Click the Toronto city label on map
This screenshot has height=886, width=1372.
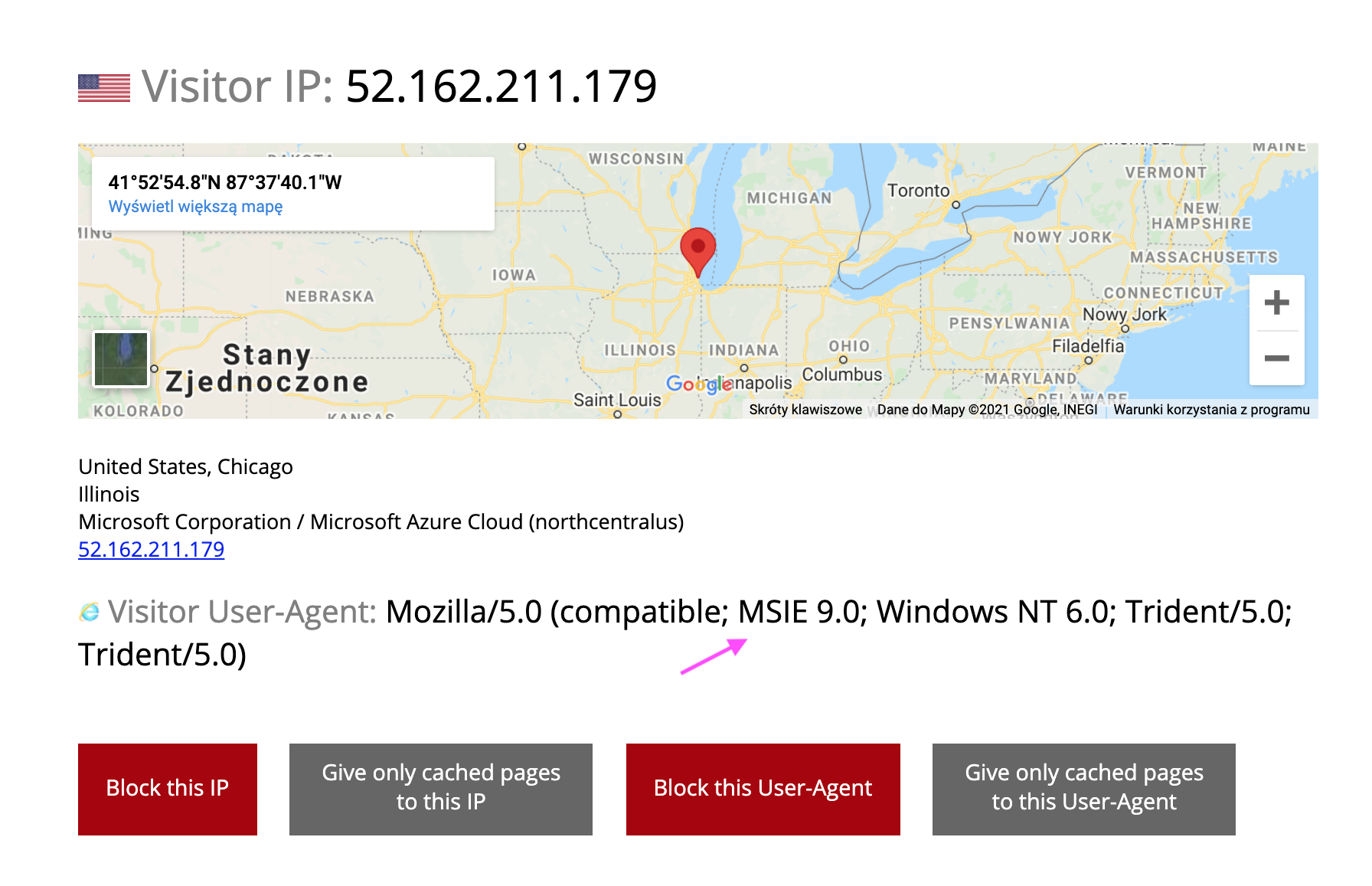pos(918,191)
